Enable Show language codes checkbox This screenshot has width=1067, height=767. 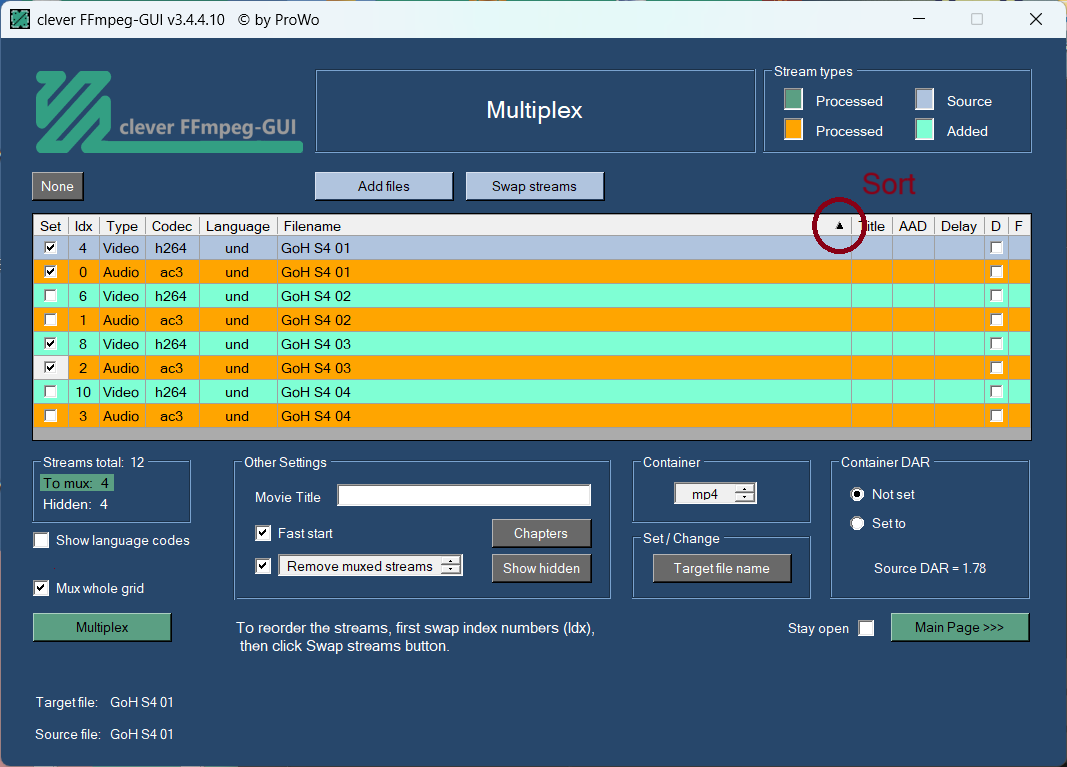(42, 541)
